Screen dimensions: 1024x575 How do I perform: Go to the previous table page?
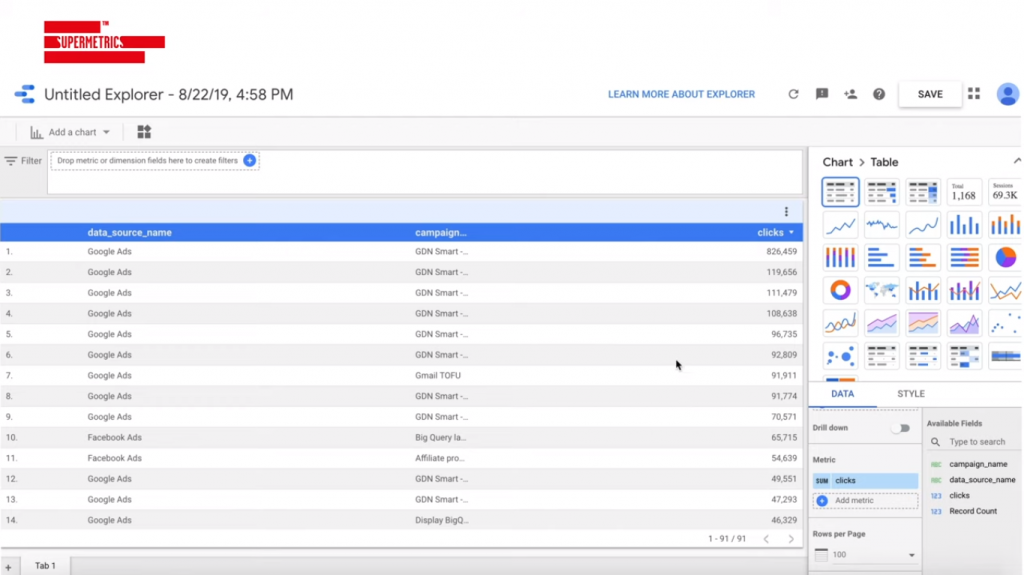pyautogui.click(x=766, y=539)
